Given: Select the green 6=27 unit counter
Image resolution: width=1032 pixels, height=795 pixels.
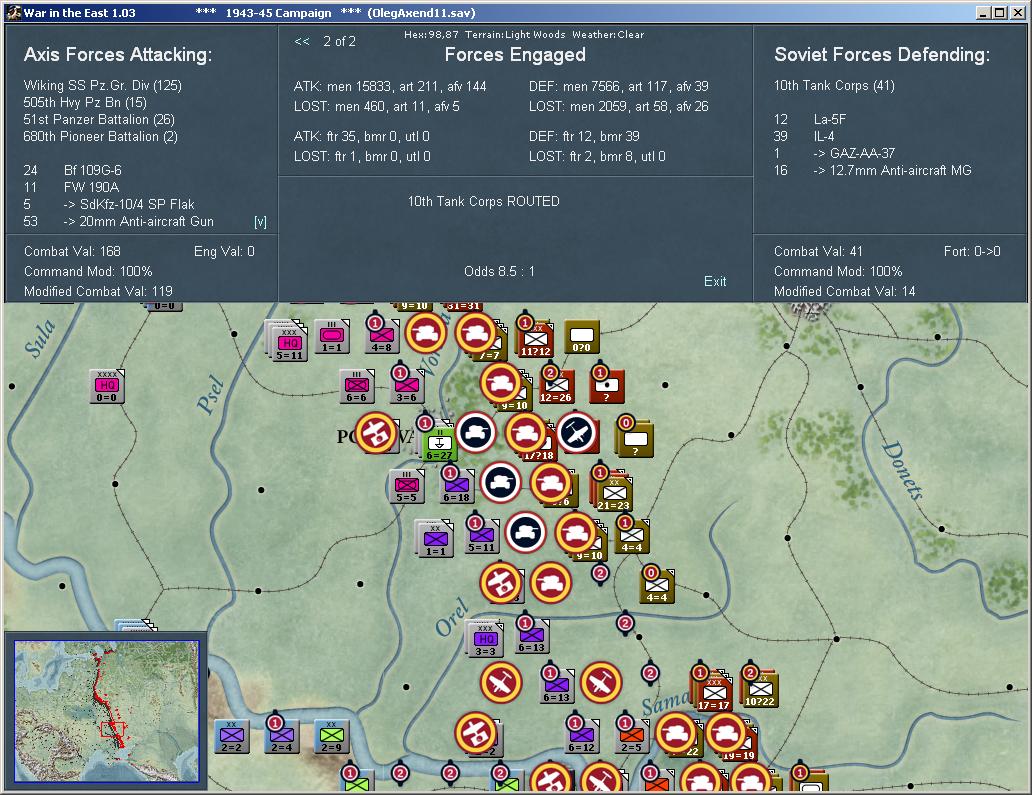Looking at the screenshot, I should point(439,443).
